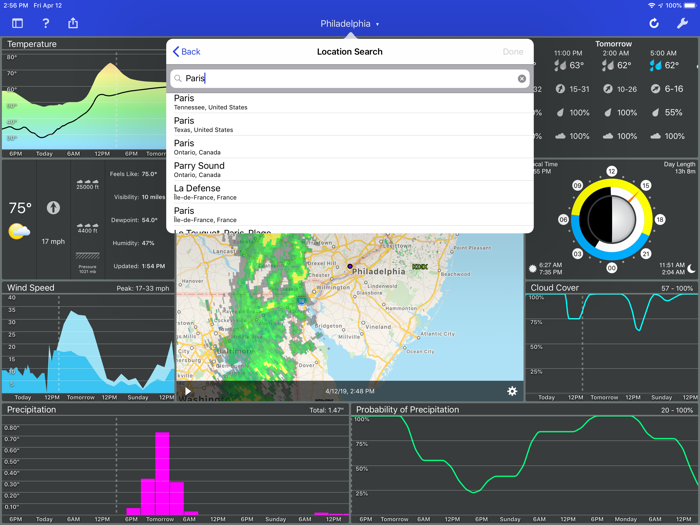Open settings wrench icon
The image size is (700, 525).
tap(682, 23)
